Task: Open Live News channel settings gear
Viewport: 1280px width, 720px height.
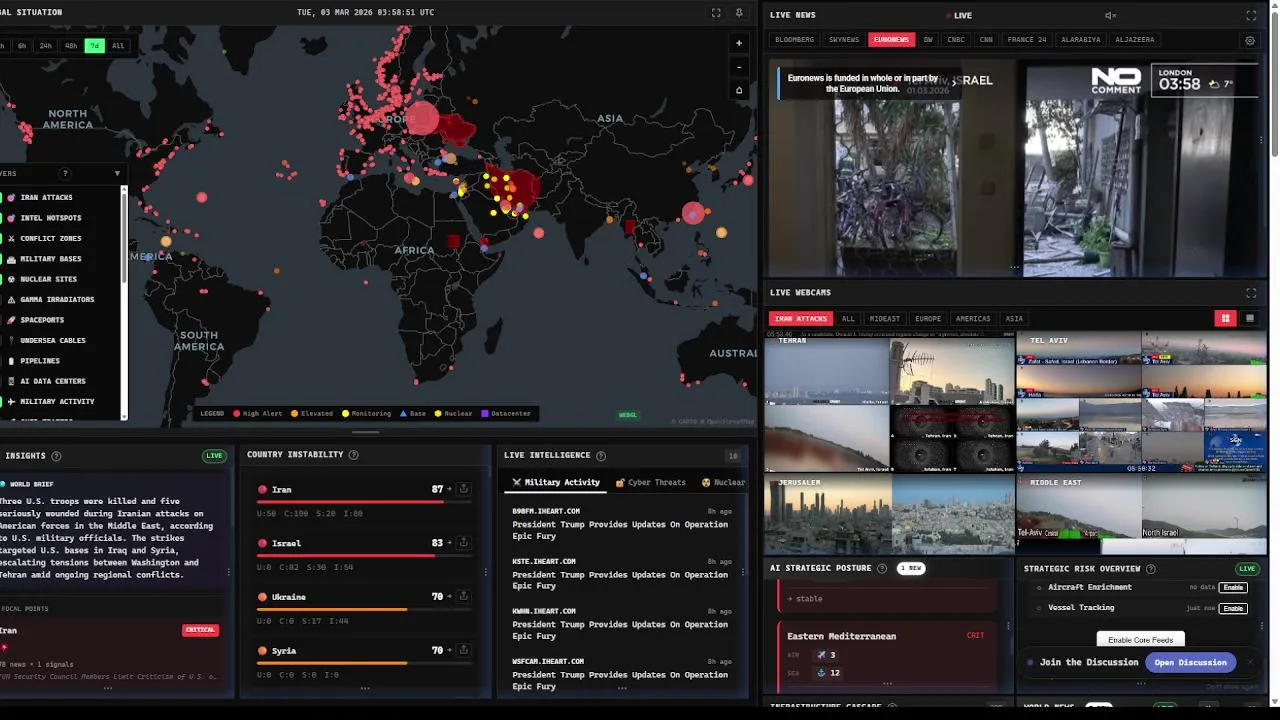Action: 1250,41
